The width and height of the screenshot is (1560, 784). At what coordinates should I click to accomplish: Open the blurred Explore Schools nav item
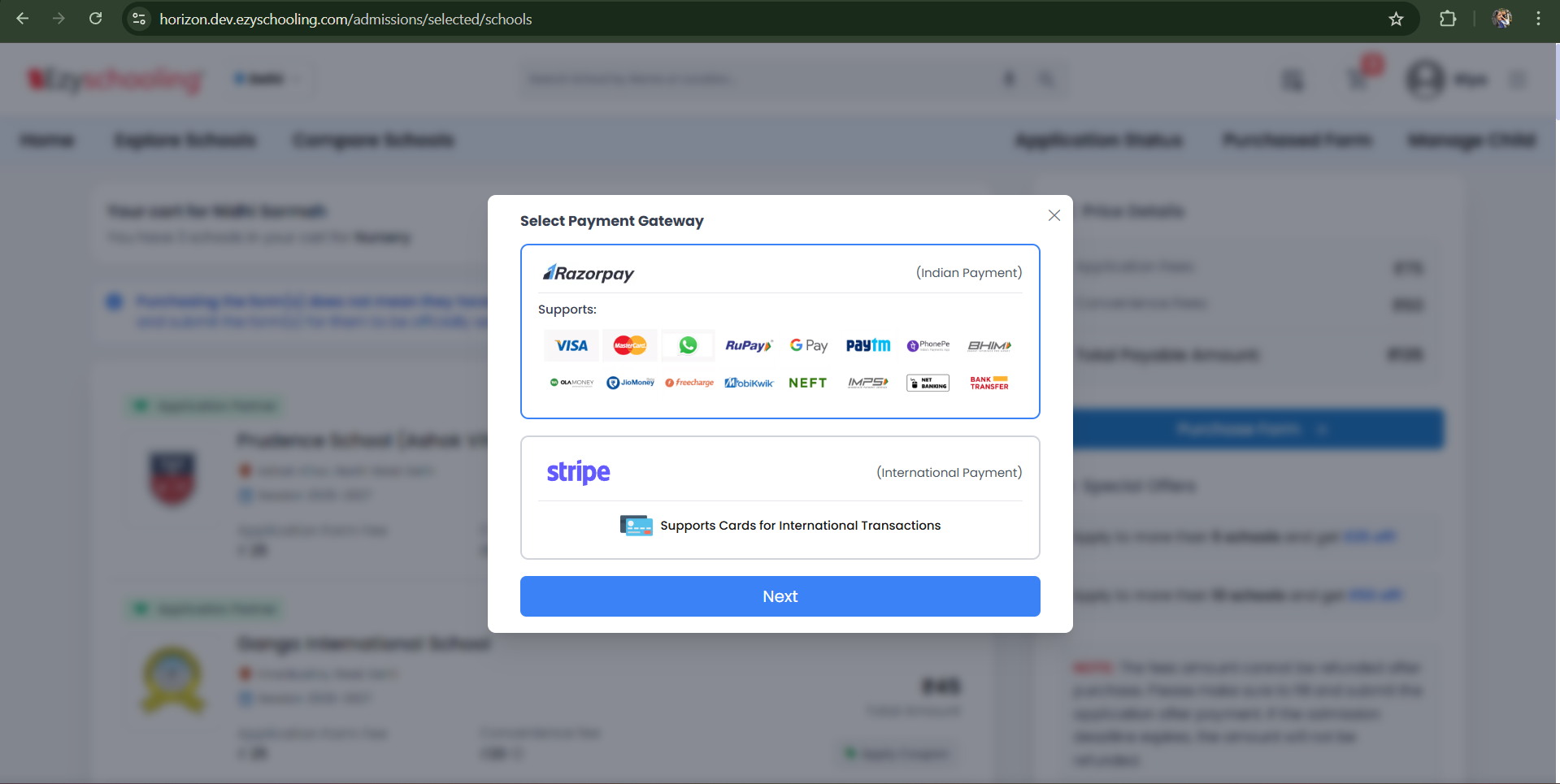click(x=185, y=141)
